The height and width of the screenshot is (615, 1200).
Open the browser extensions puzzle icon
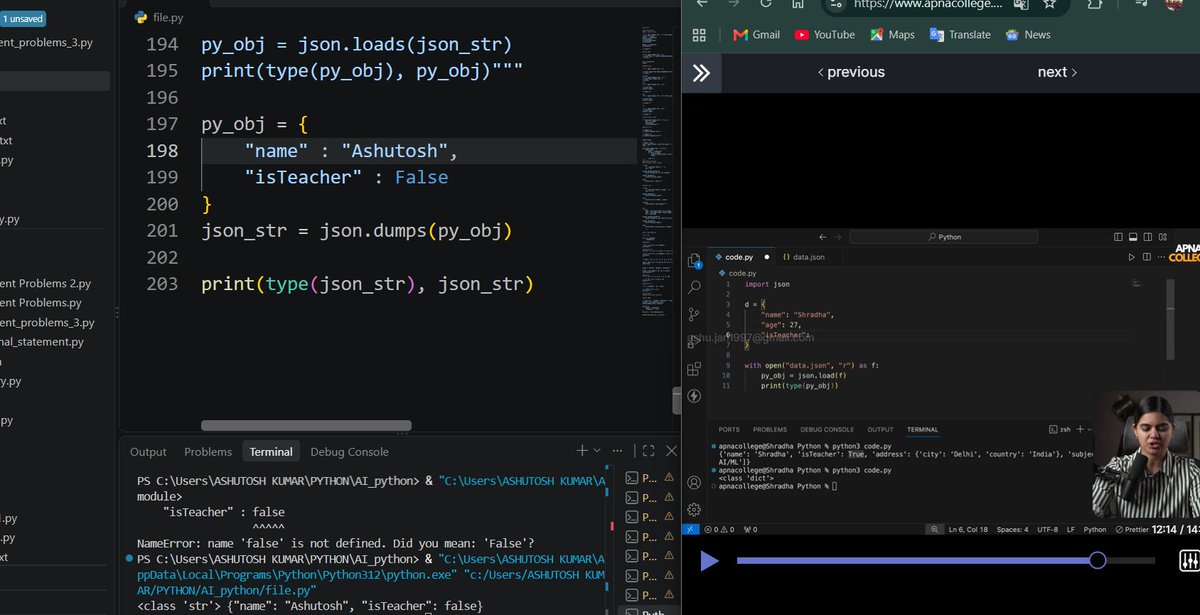tap(1094, 5)
